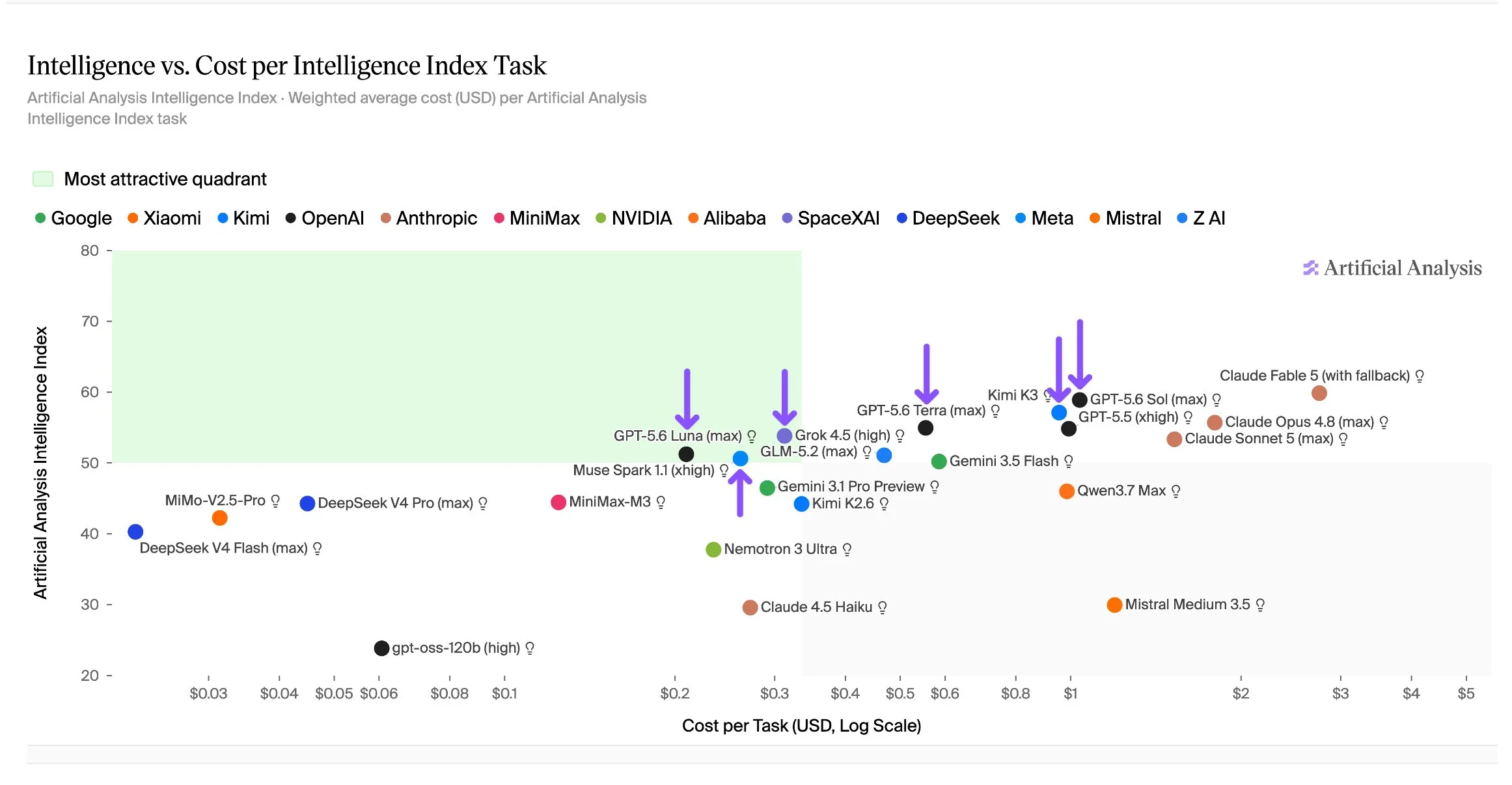1512x785 pixels.
Task: Toggle the Most attractive quadrant legend swatch
Action: [x=43, y=179]
